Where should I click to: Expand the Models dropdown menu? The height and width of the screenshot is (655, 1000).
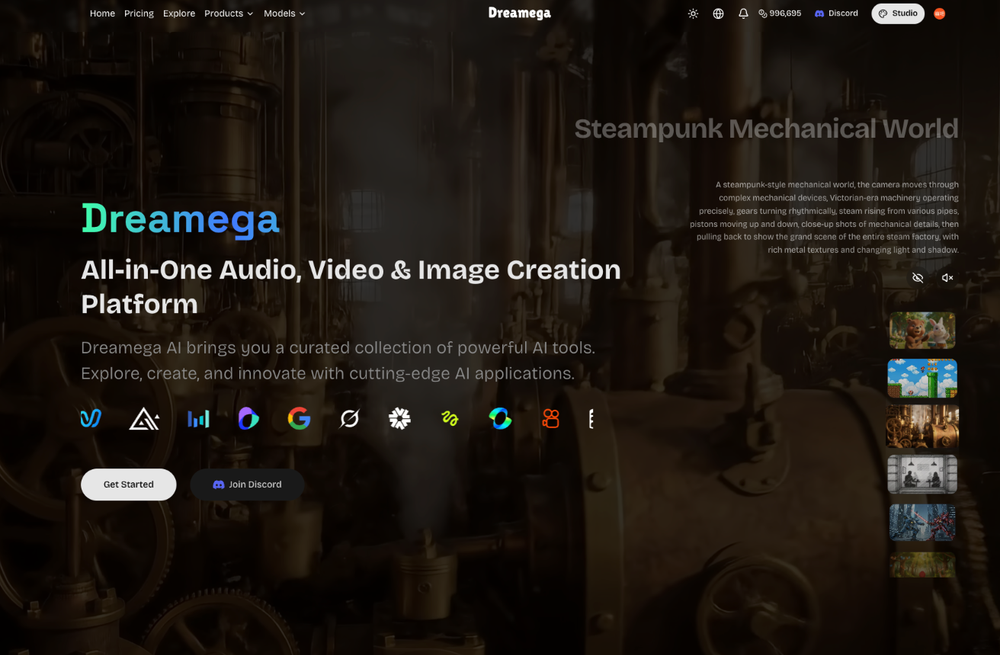[x=284, y=13]
